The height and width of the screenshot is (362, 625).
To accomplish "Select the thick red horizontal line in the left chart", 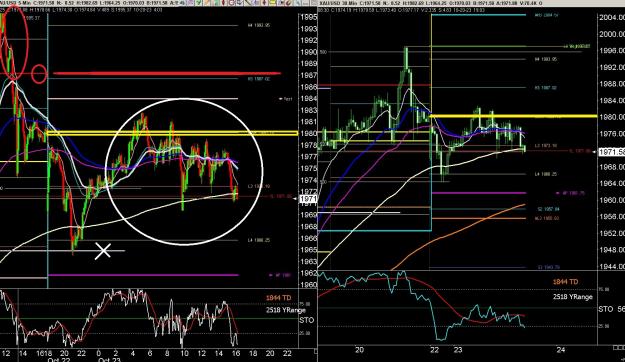I will pos(167,73).
